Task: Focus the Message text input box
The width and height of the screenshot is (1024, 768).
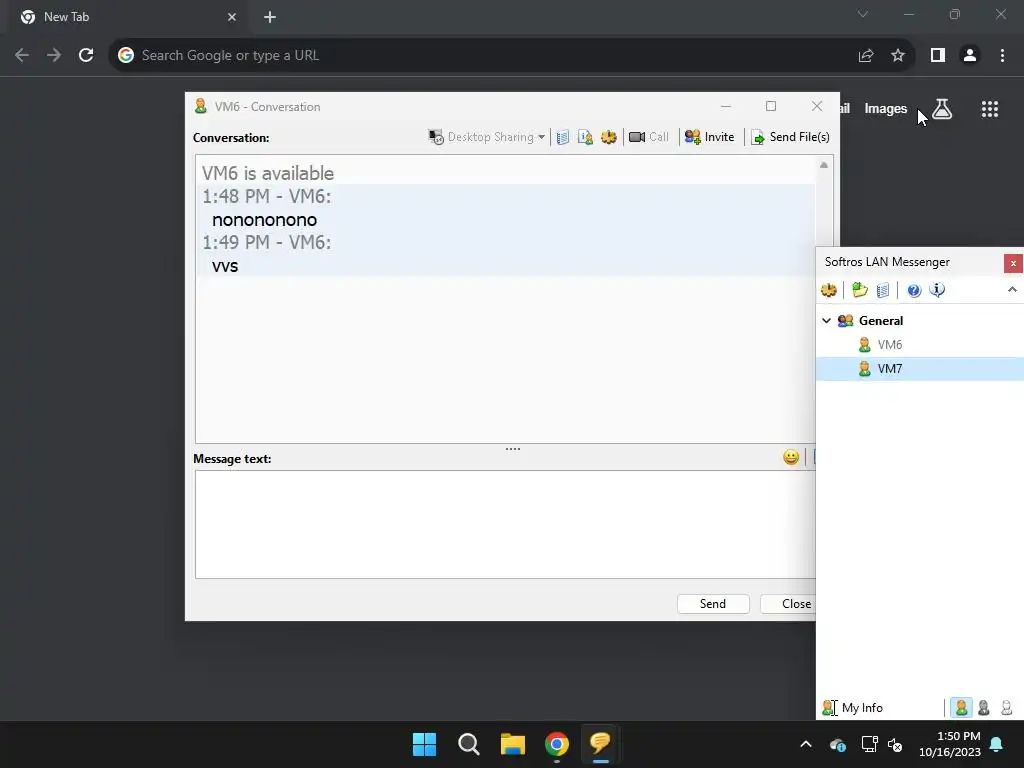Action: 505,524
